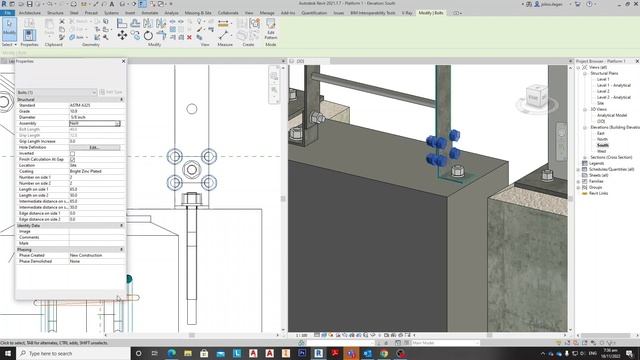Click the Phase Created value New Construction
The height and width of the screenshot is (360, 640).
point(86,255)
